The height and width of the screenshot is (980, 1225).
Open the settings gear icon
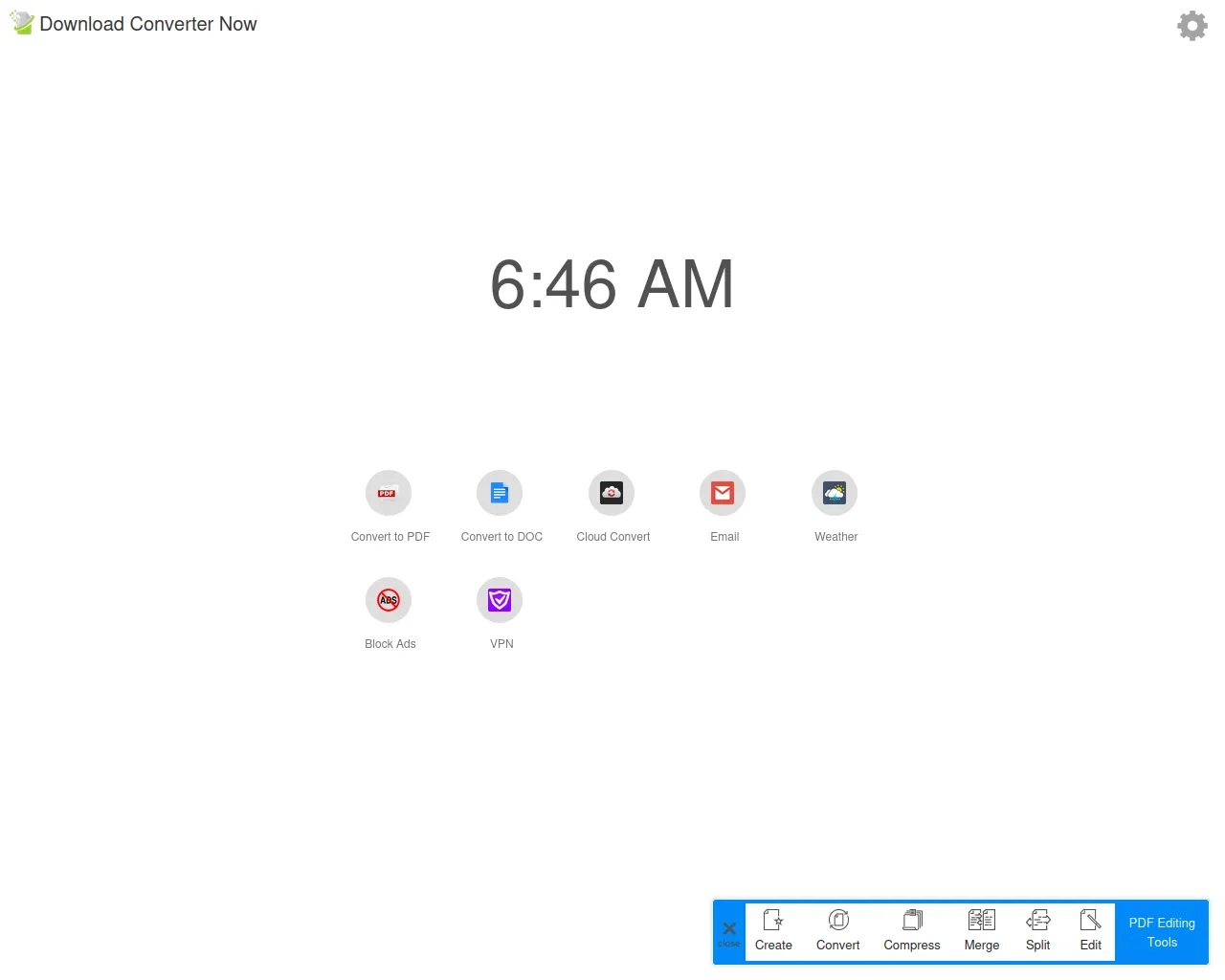coord(1192,26)
